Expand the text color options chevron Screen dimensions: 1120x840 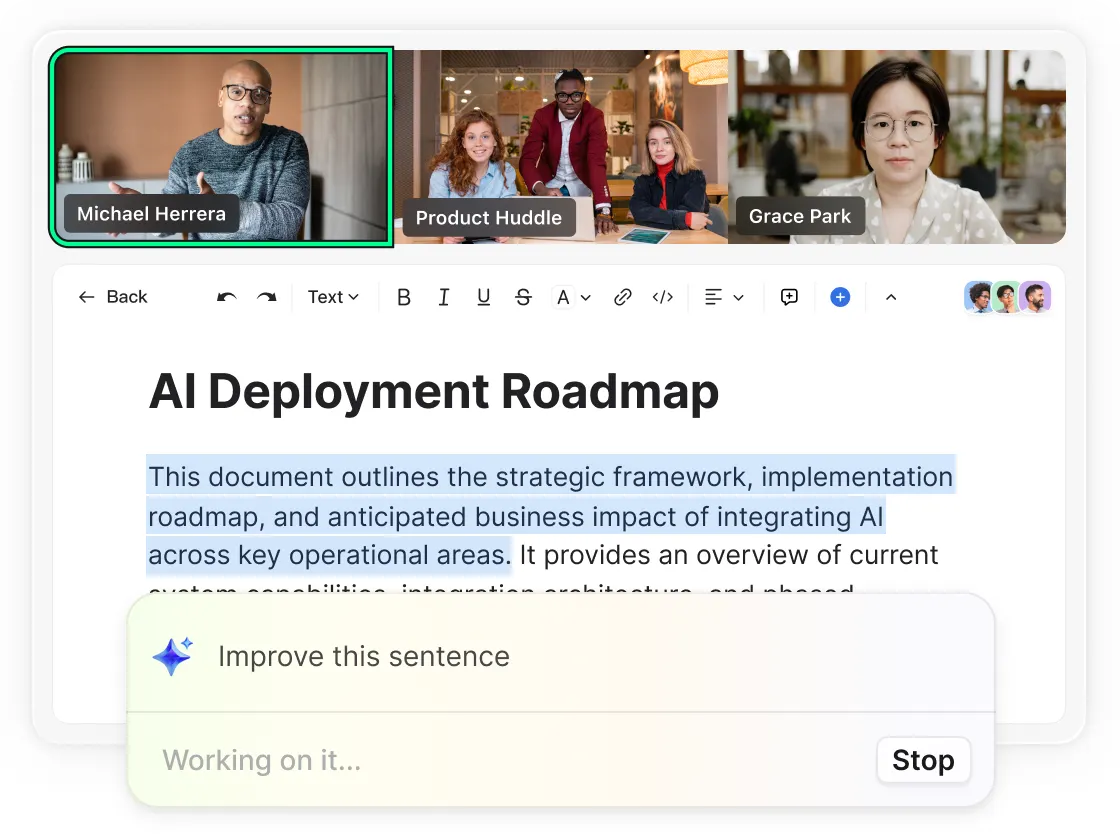(x=586, y=297)
